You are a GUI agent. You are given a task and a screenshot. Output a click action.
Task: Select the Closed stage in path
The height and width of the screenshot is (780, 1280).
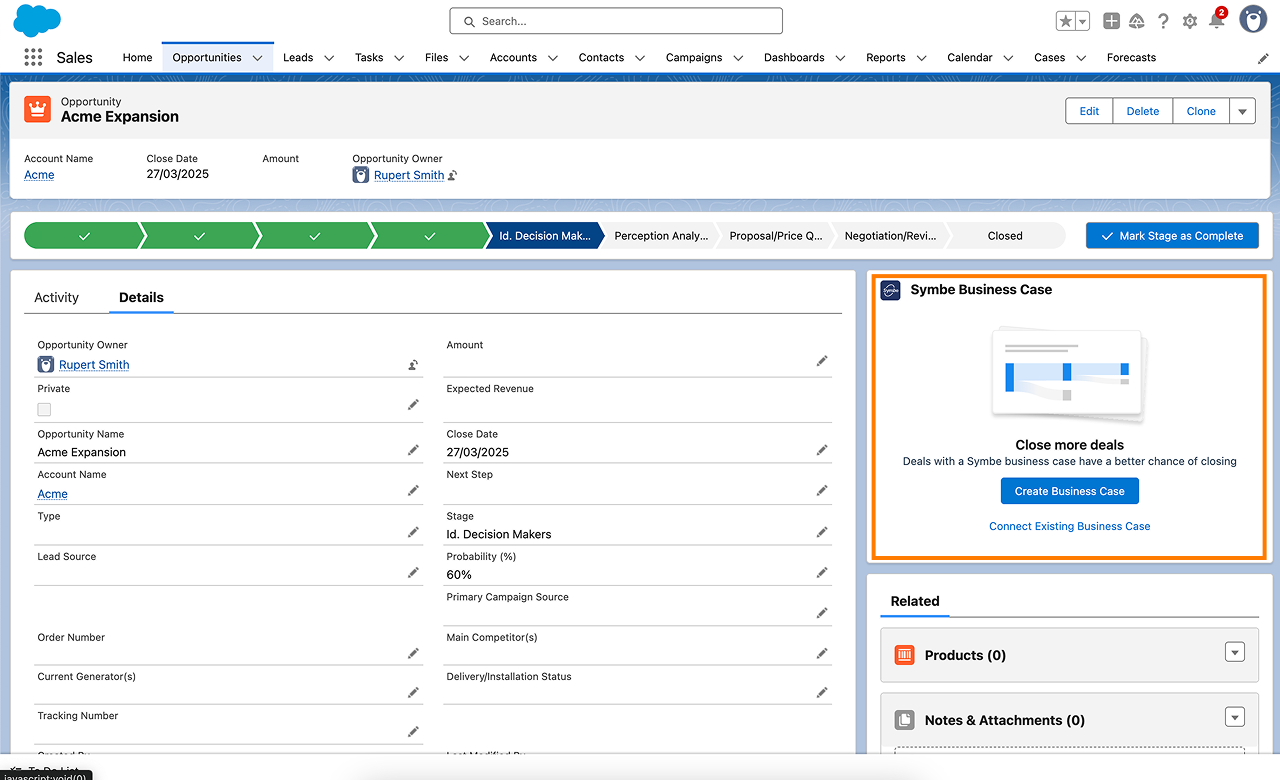(x=1005, y=236)
